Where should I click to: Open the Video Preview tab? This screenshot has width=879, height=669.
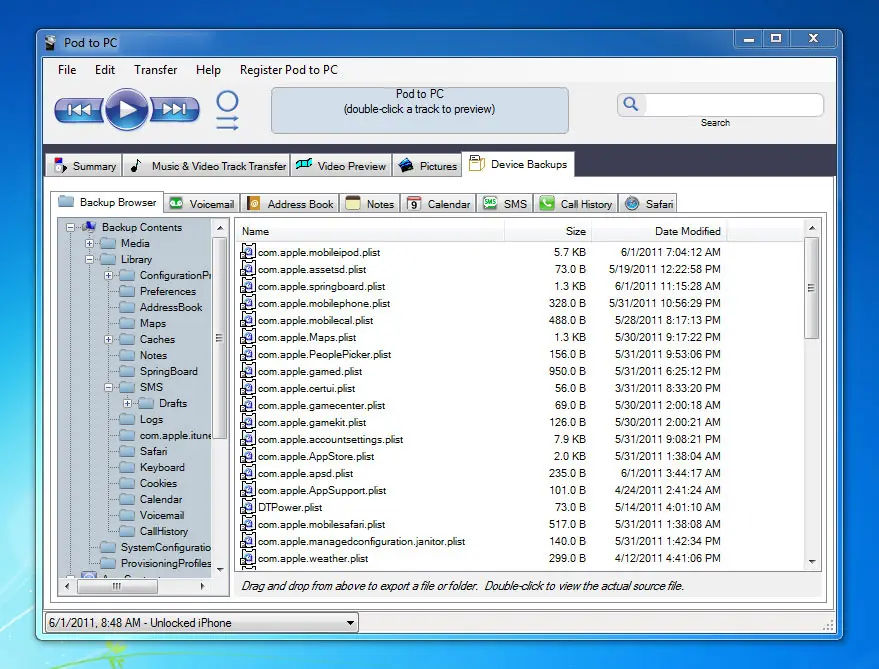point(341,166)
